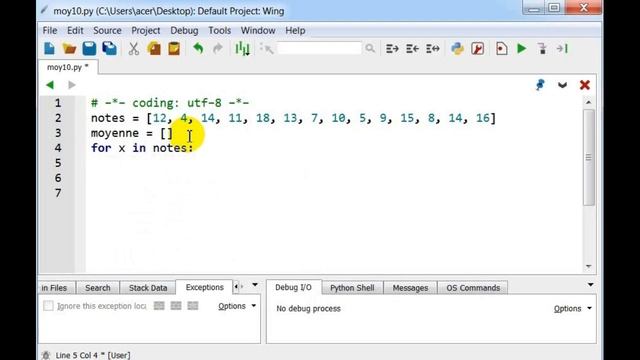Close the document with red X
This screenshot has height=360, width=640.
584,85
